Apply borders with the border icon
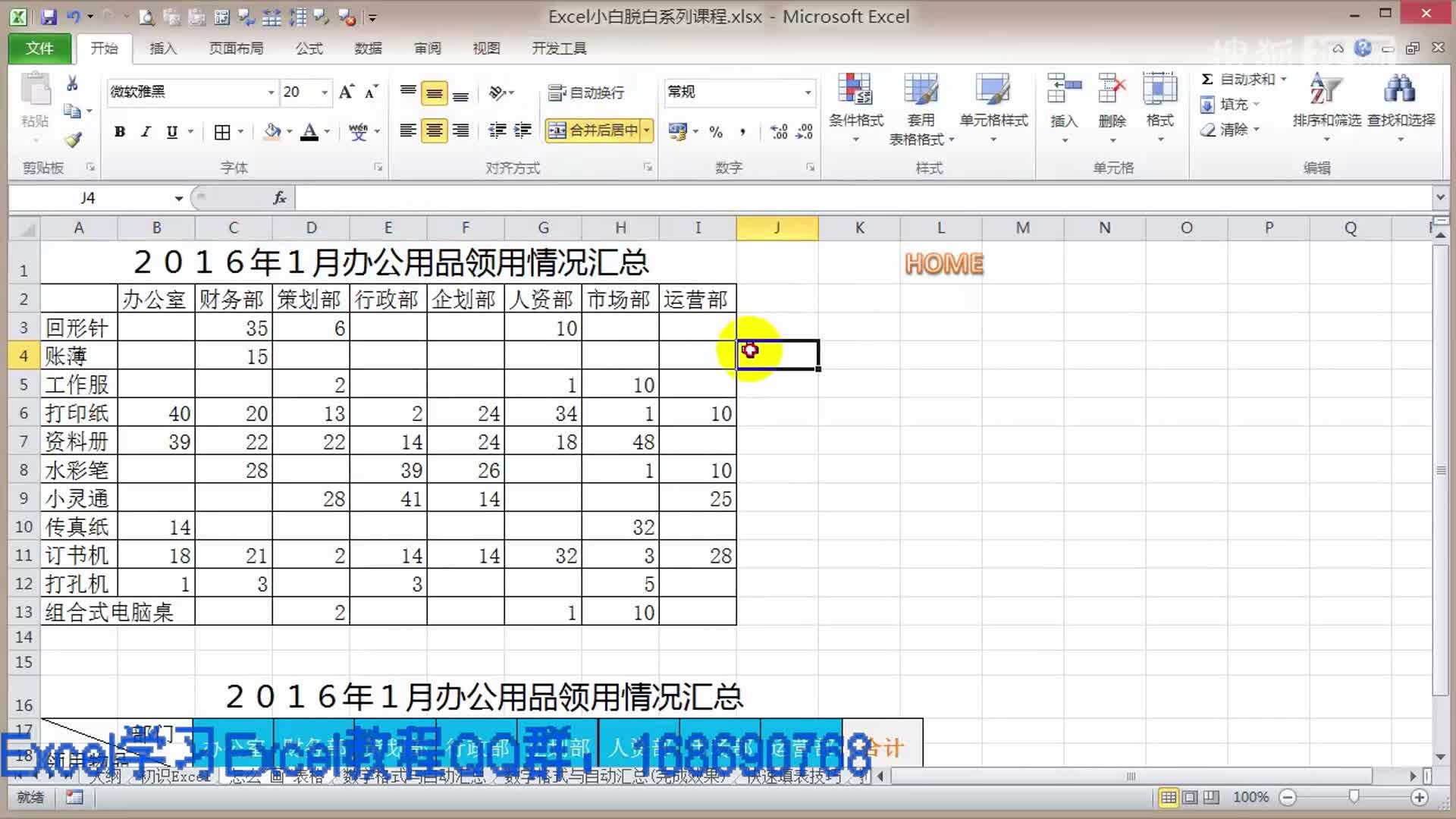1456x819 pixels. click(221, 132)
